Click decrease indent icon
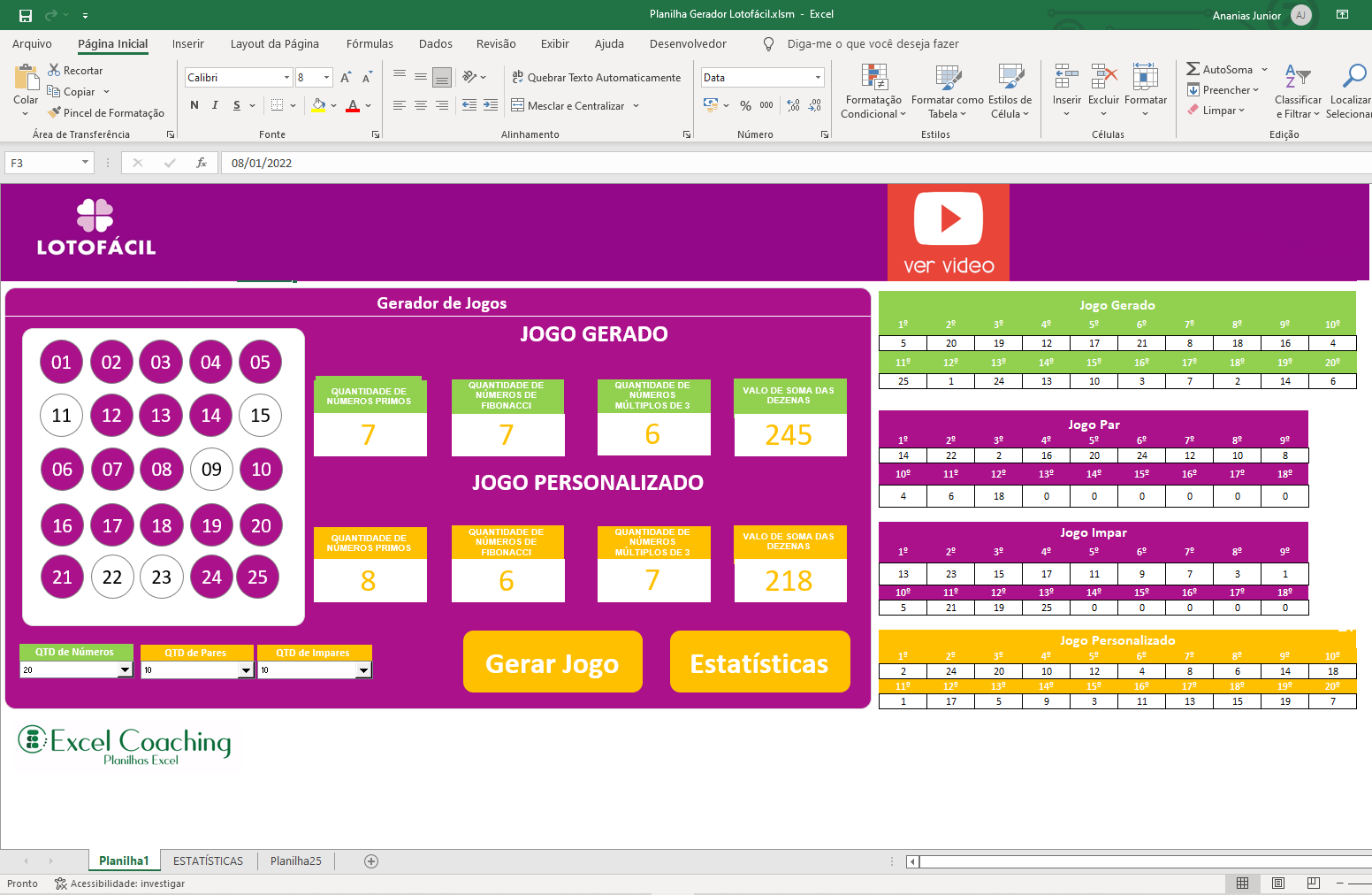Image resolution: width=1372 pixels, height=895 pixels. (469, 105)
